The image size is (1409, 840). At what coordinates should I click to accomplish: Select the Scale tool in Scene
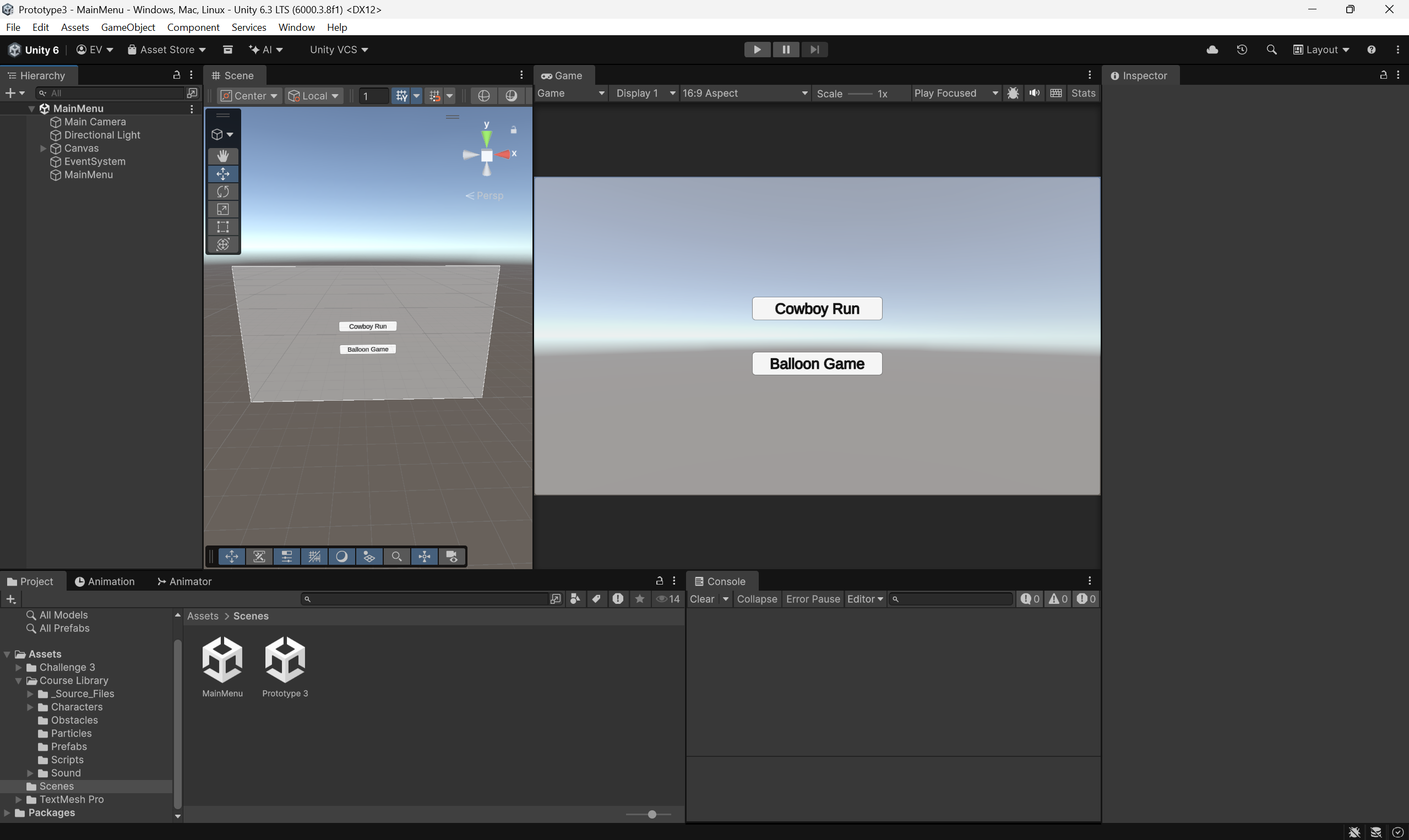[223, 209]
